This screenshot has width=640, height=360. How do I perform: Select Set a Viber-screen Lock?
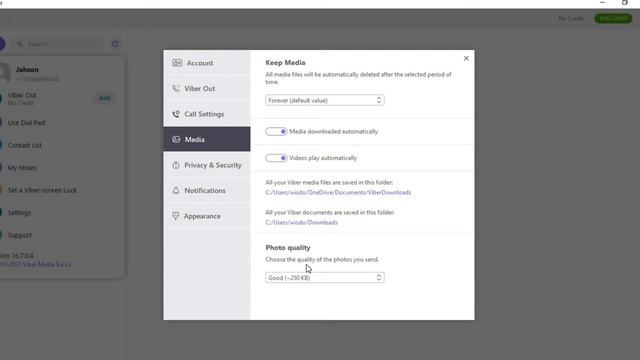tap(42, 190)
